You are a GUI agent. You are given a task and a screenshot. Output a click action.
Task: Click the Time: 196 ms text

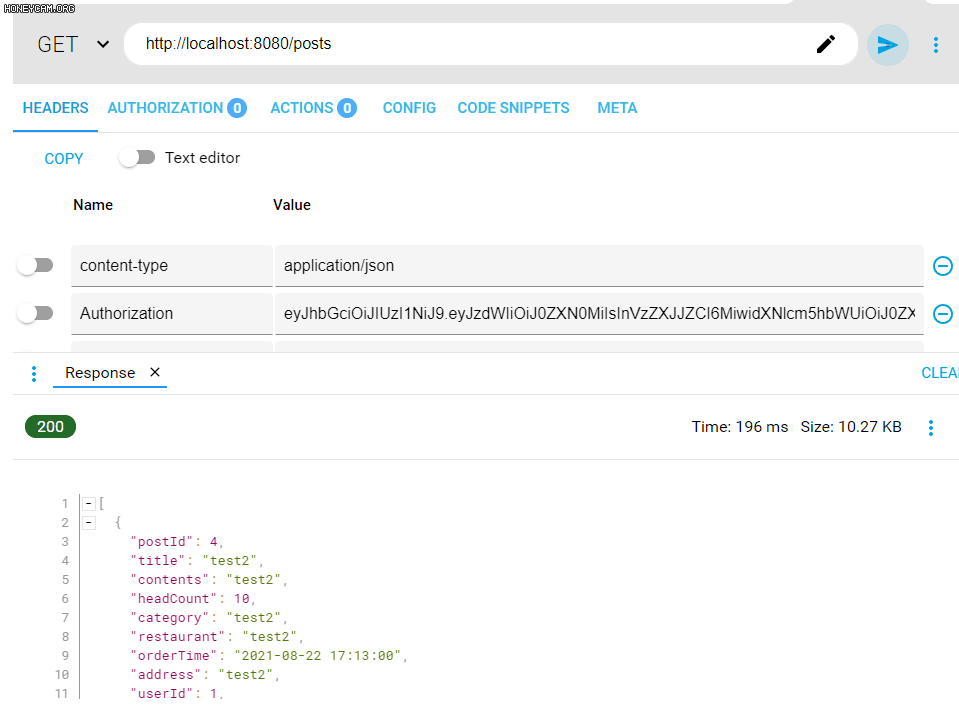click(x=739, y=427)
